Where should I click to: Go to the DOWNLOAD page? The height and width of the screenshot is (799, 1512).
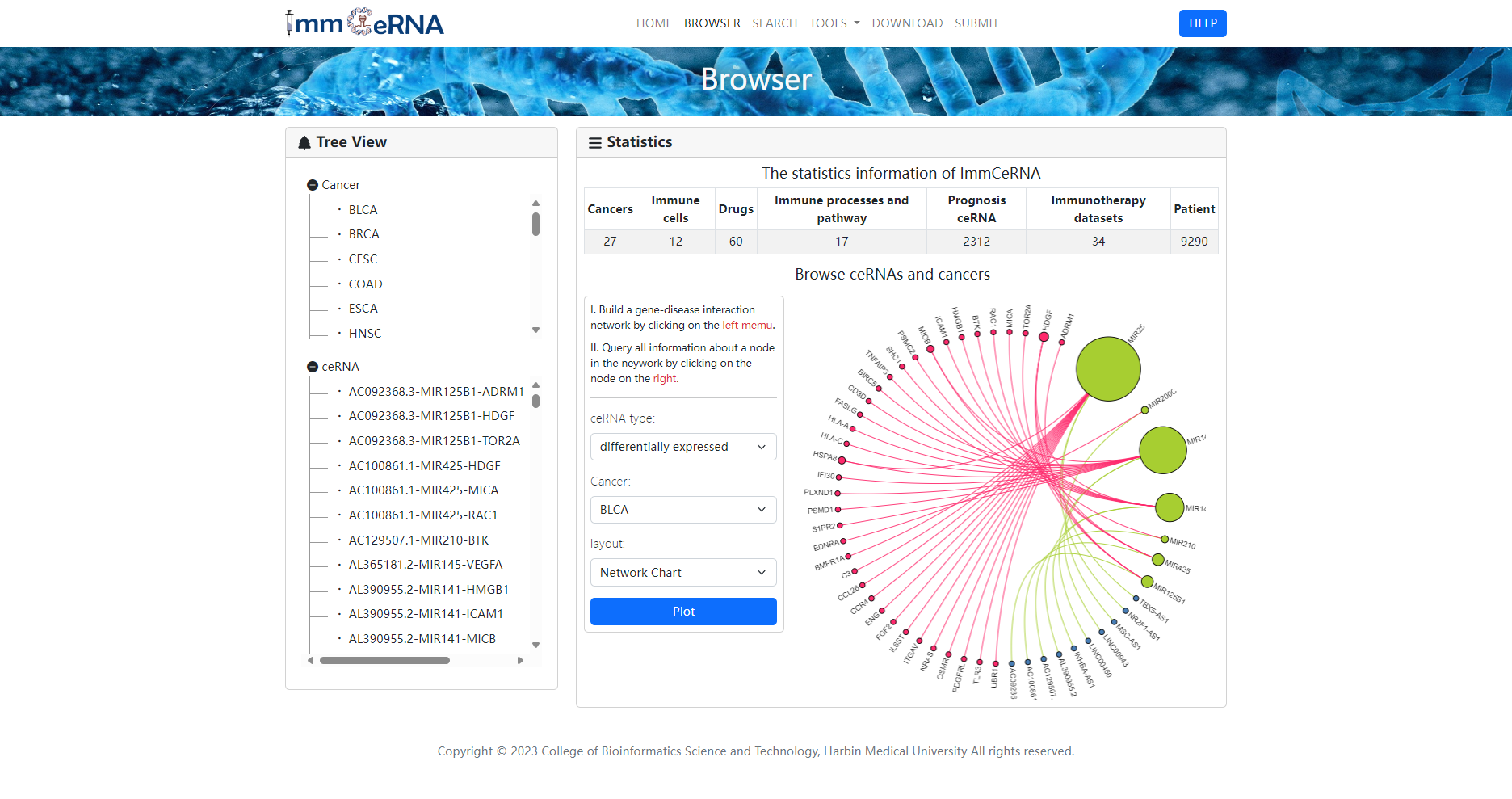click(907, 23)
